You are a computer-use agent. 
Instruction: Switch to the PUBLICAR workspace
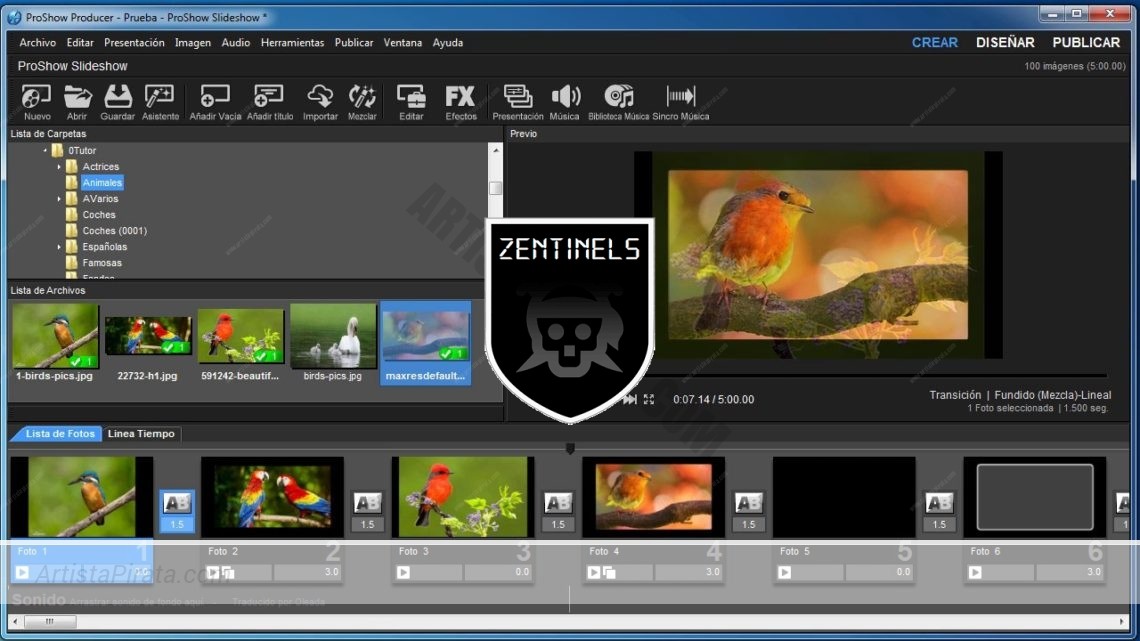tap(1086, 43)
